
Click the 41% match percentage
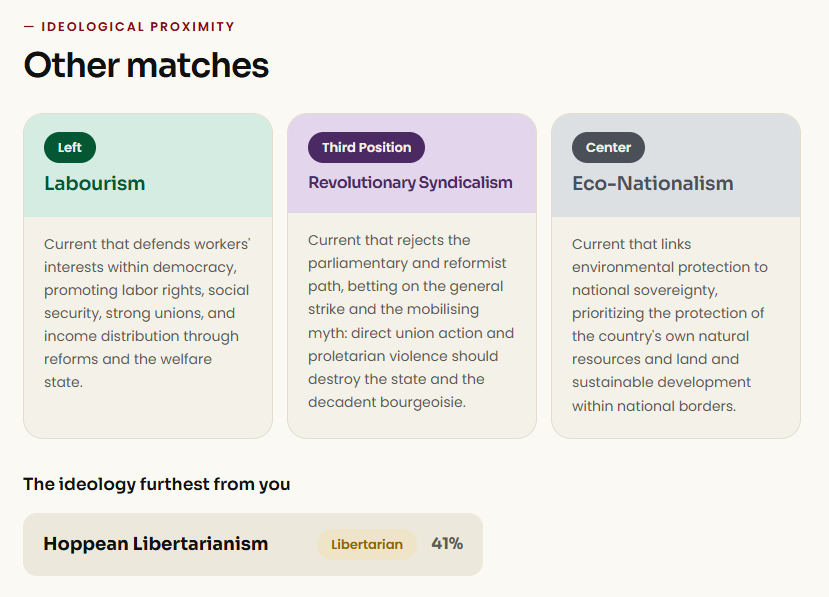(447, 544)
